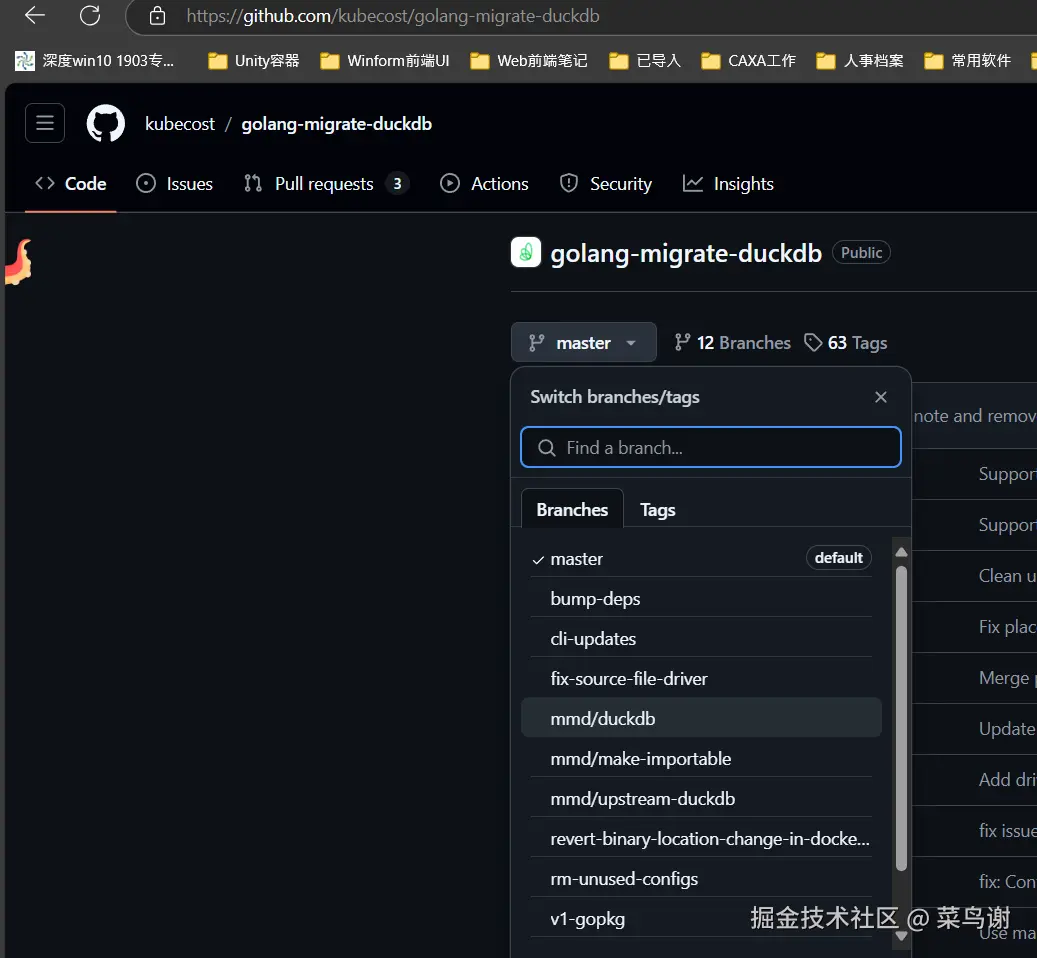1037x958 pixels.
Task: Open the Unity容器 bookmark folder
Action: 253,61
